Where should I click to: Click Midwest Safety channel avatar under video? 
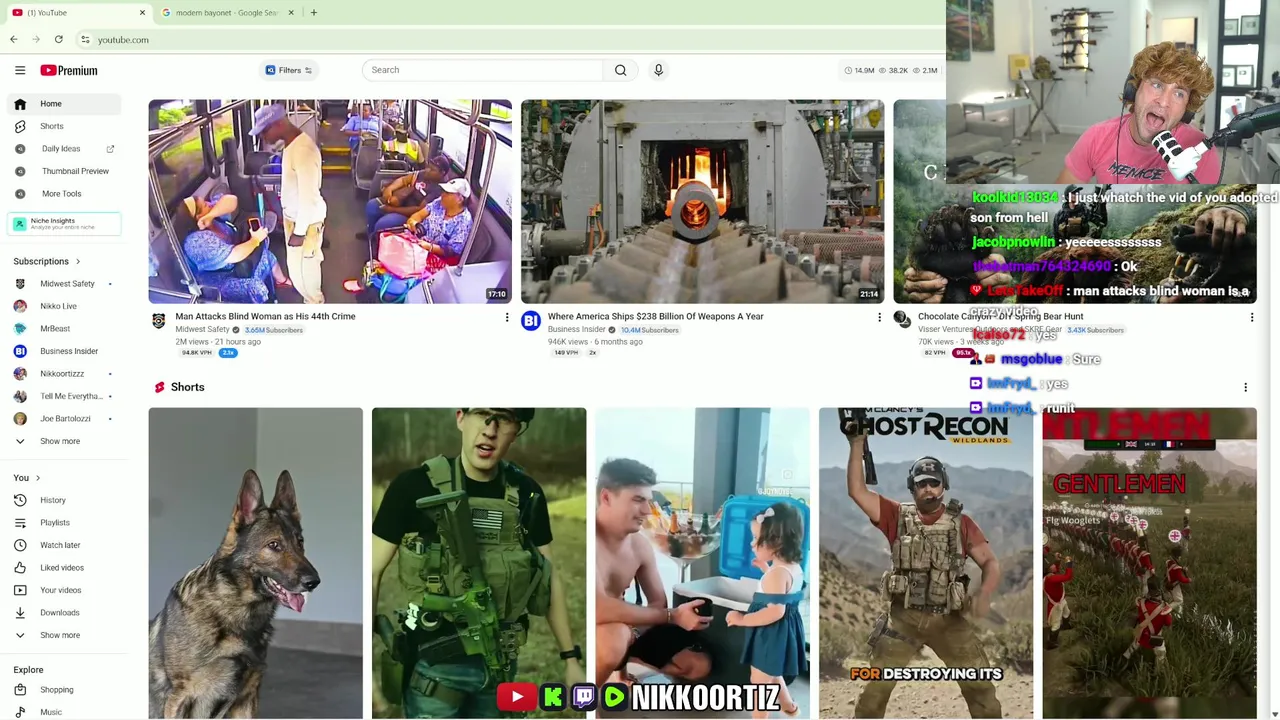[x=158, y=320]
